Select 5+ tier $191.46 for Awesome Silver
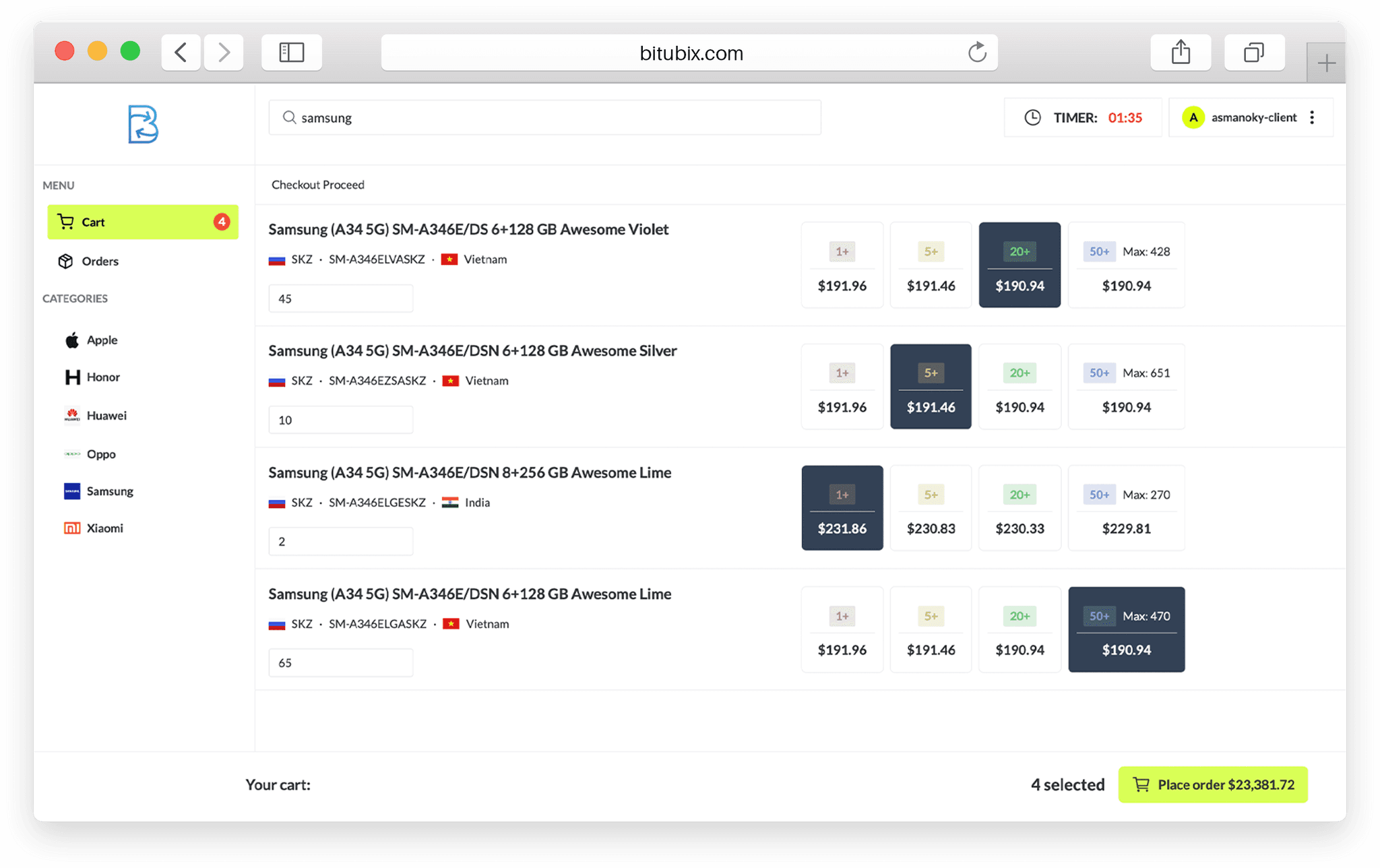 931,386
